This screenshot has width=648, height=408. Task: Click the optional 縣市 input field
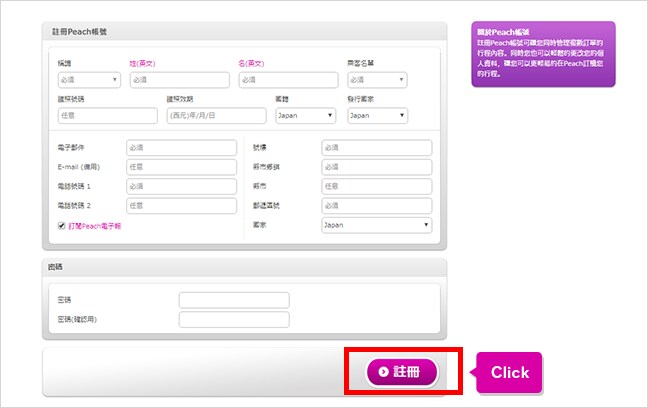click(377, 186)
